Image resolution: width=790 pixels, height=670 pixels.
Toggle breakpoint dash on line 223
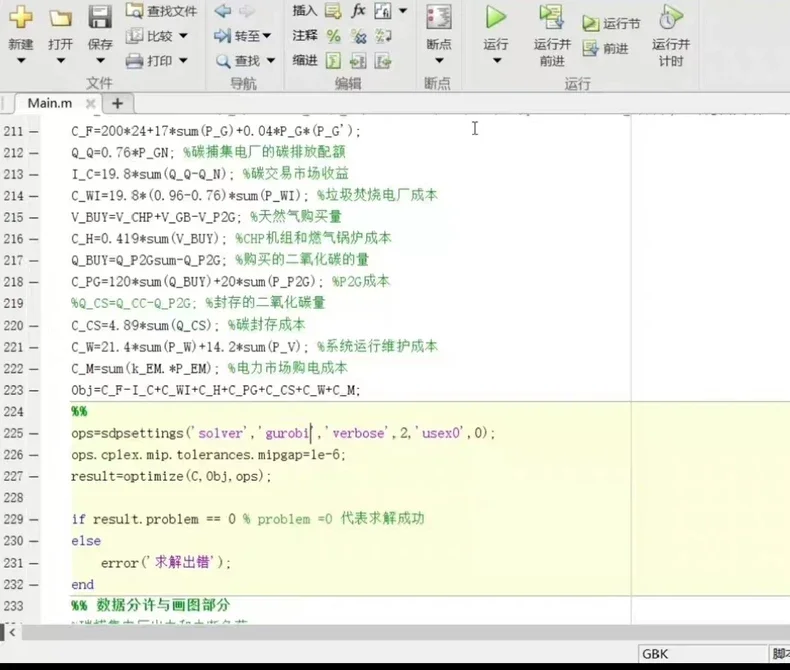[34, 390]
